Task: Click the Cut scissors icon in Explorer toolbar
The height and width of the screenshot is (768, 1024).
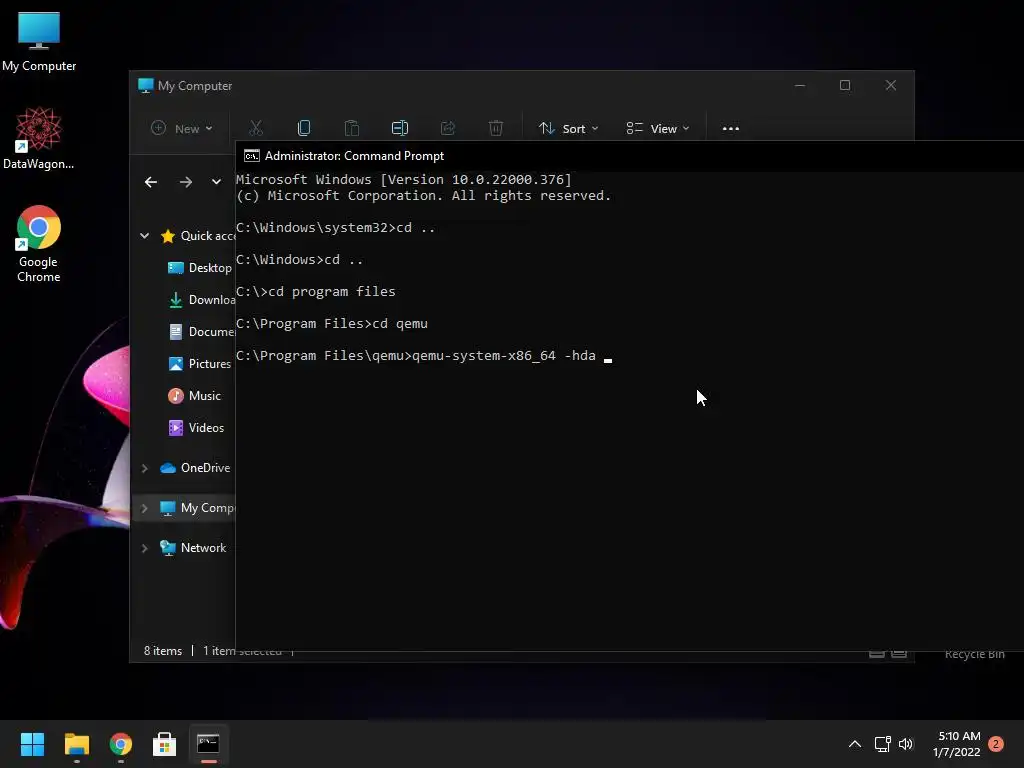Action: pyautogui.click(x=256, y=128)
